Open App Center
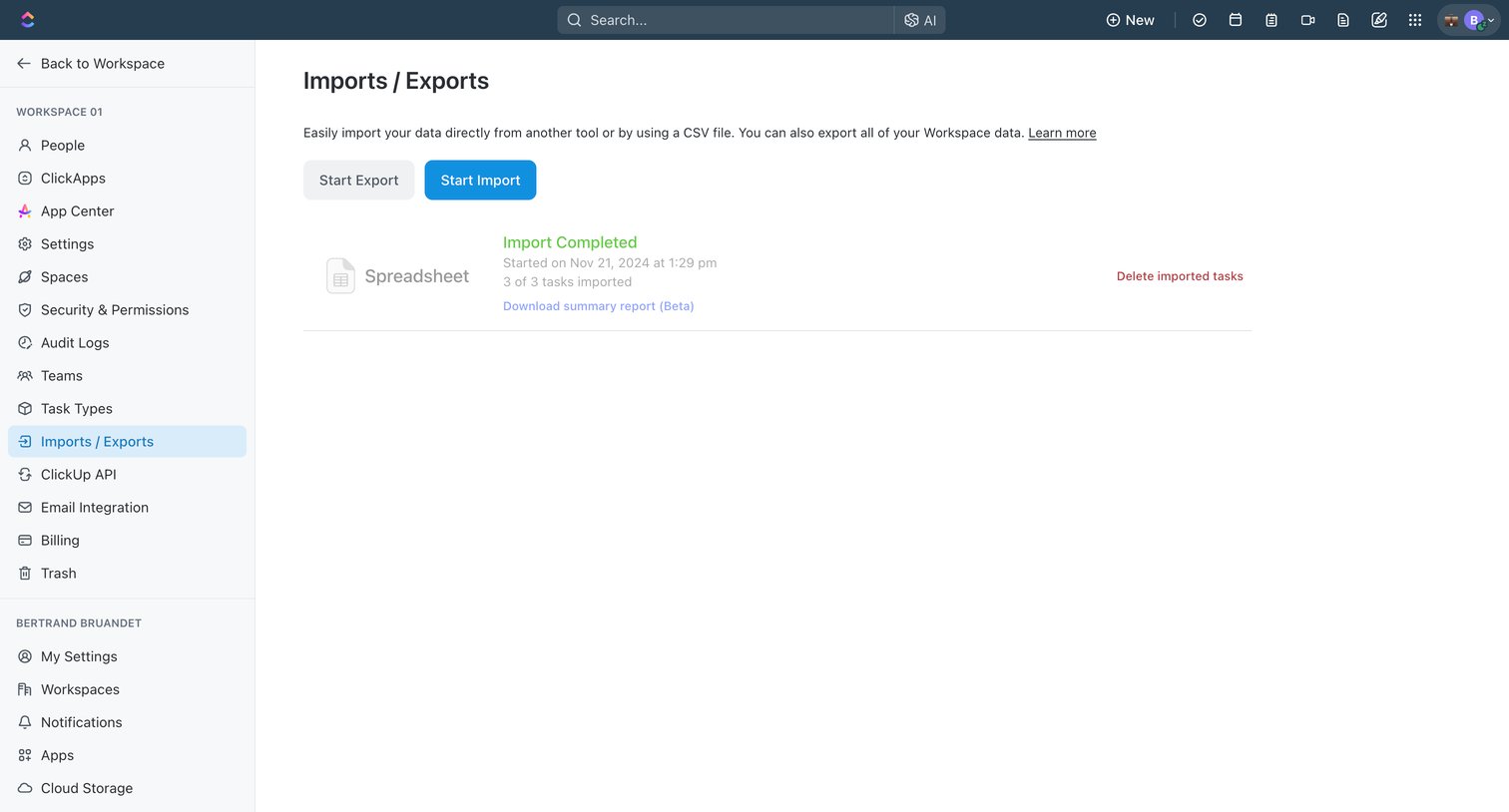This screenshot has height=812, width=1509. [127, 211]
